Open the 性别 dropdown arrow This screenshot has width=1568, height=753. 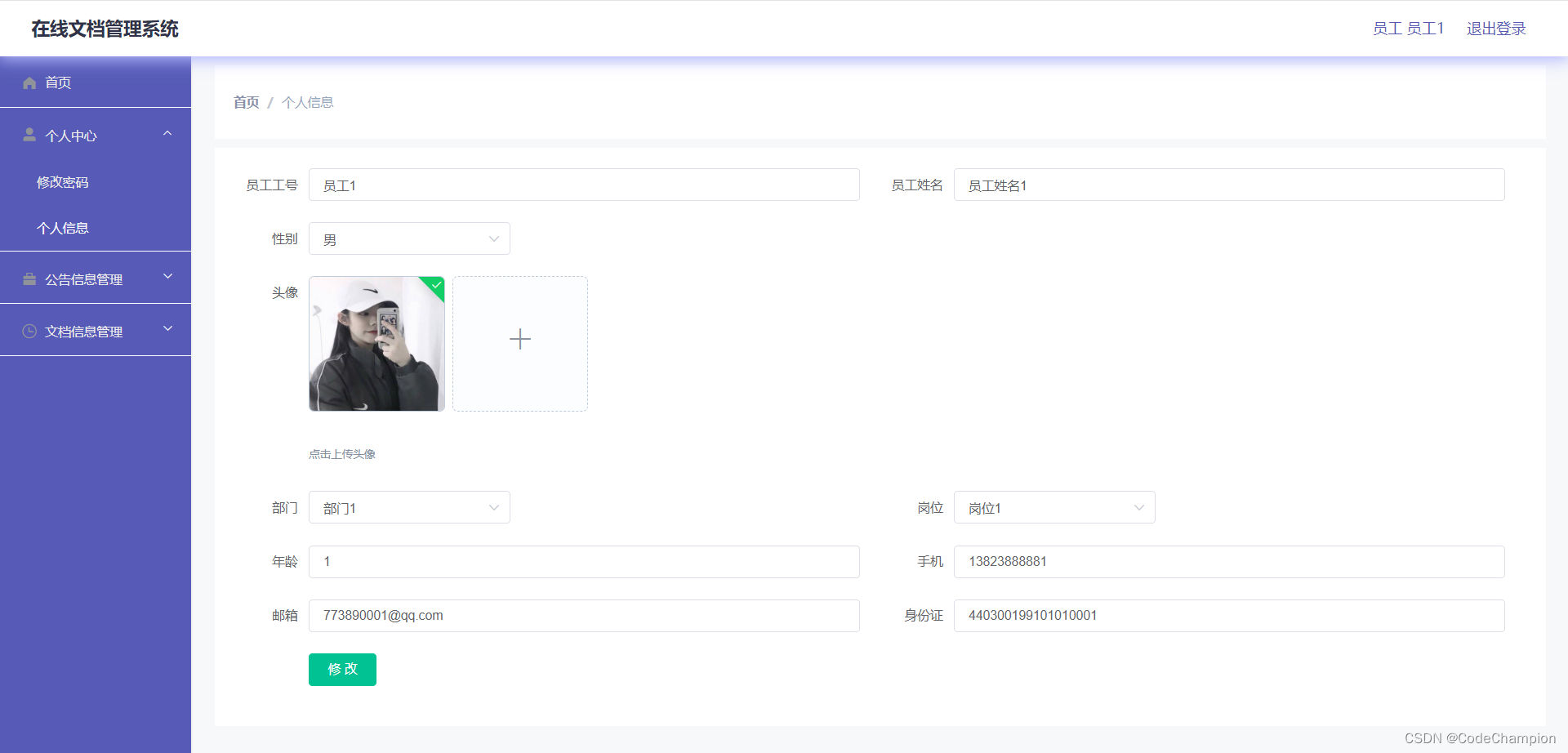click(493, 238)
